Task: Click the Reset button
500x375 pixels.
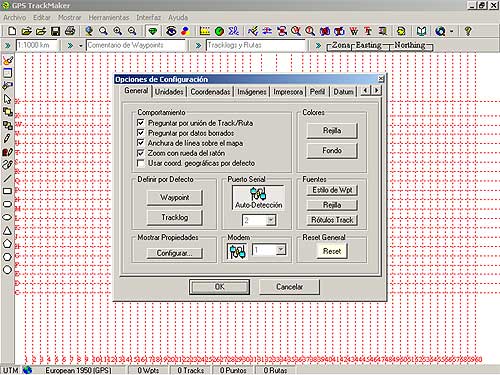Action: click(x=332, y=251)
